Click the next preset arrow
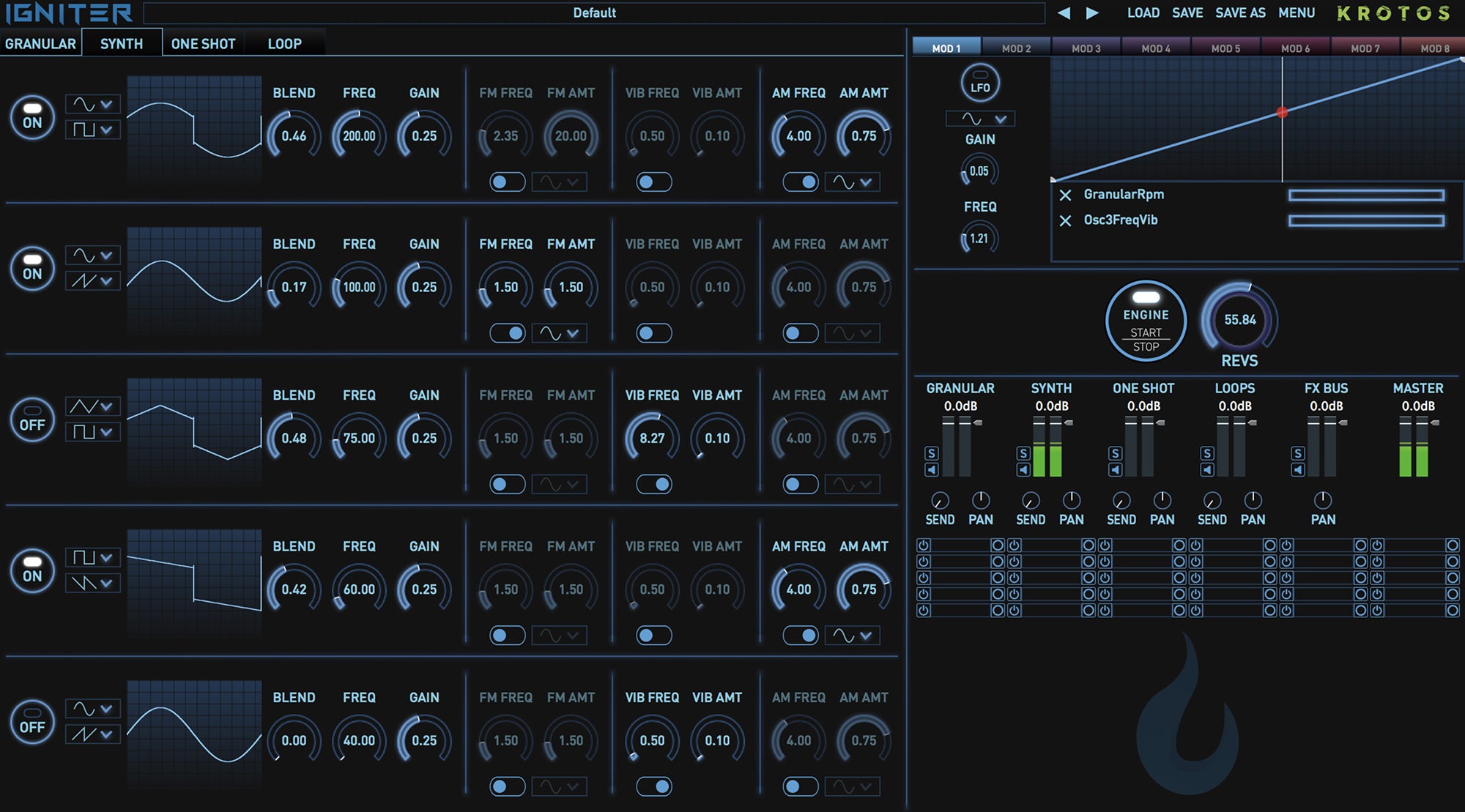1465x812 pixels. pos(1091,12)
